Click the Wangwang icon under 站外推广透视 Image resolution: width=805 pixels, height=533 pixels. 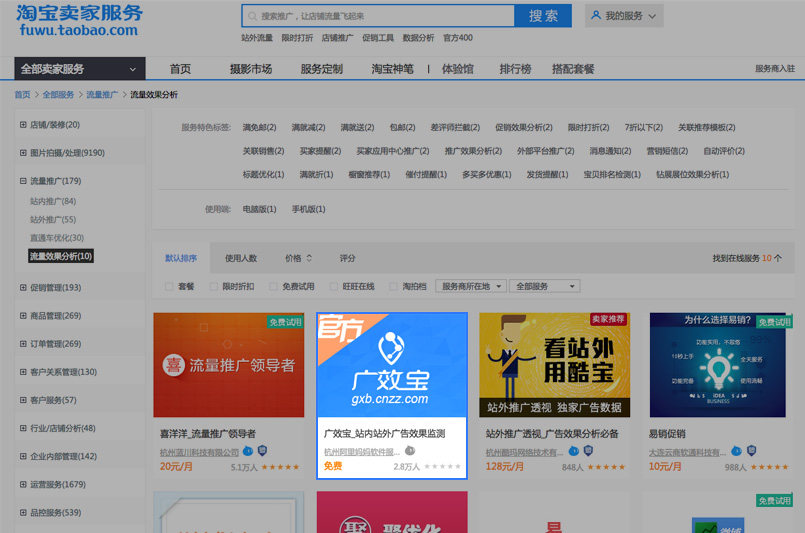[x=574, y=451]
